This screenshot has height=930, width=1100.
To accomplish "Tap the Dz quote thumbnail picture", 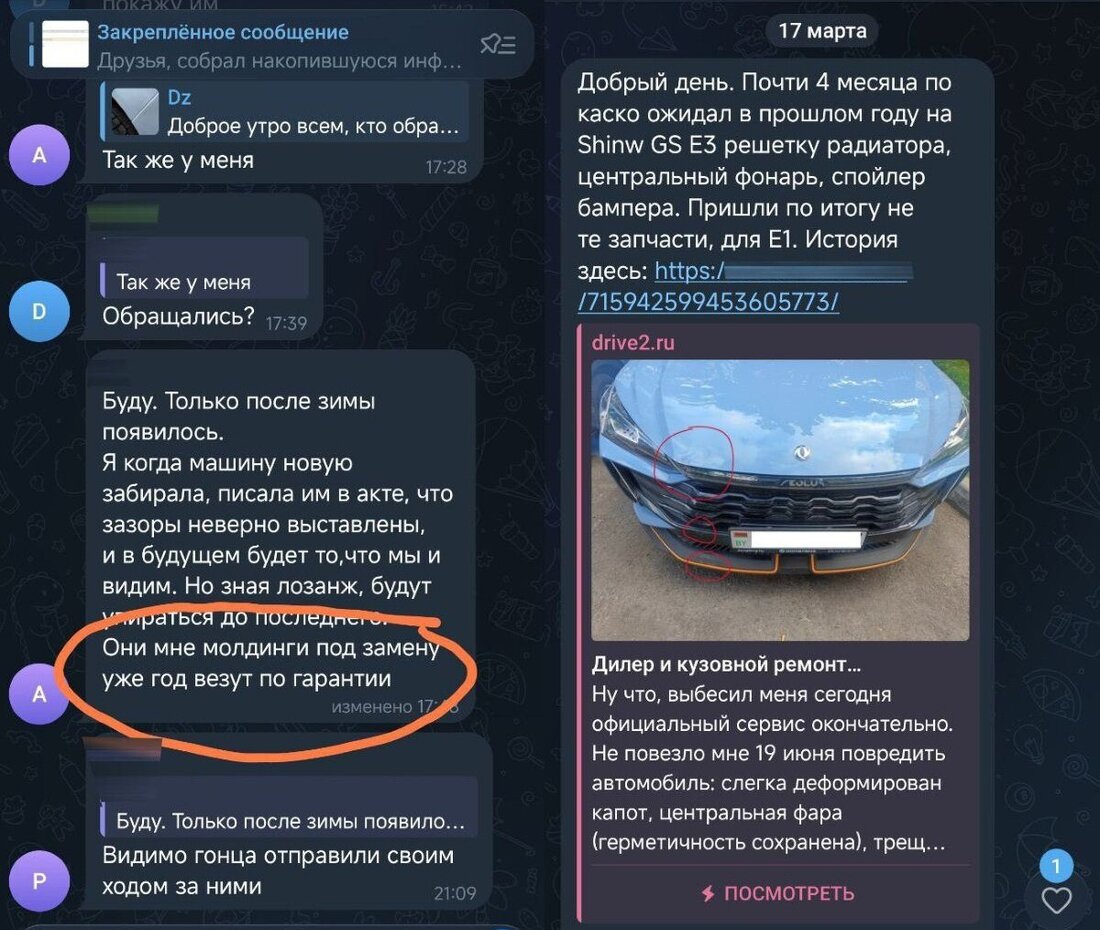I will point(135,112).
